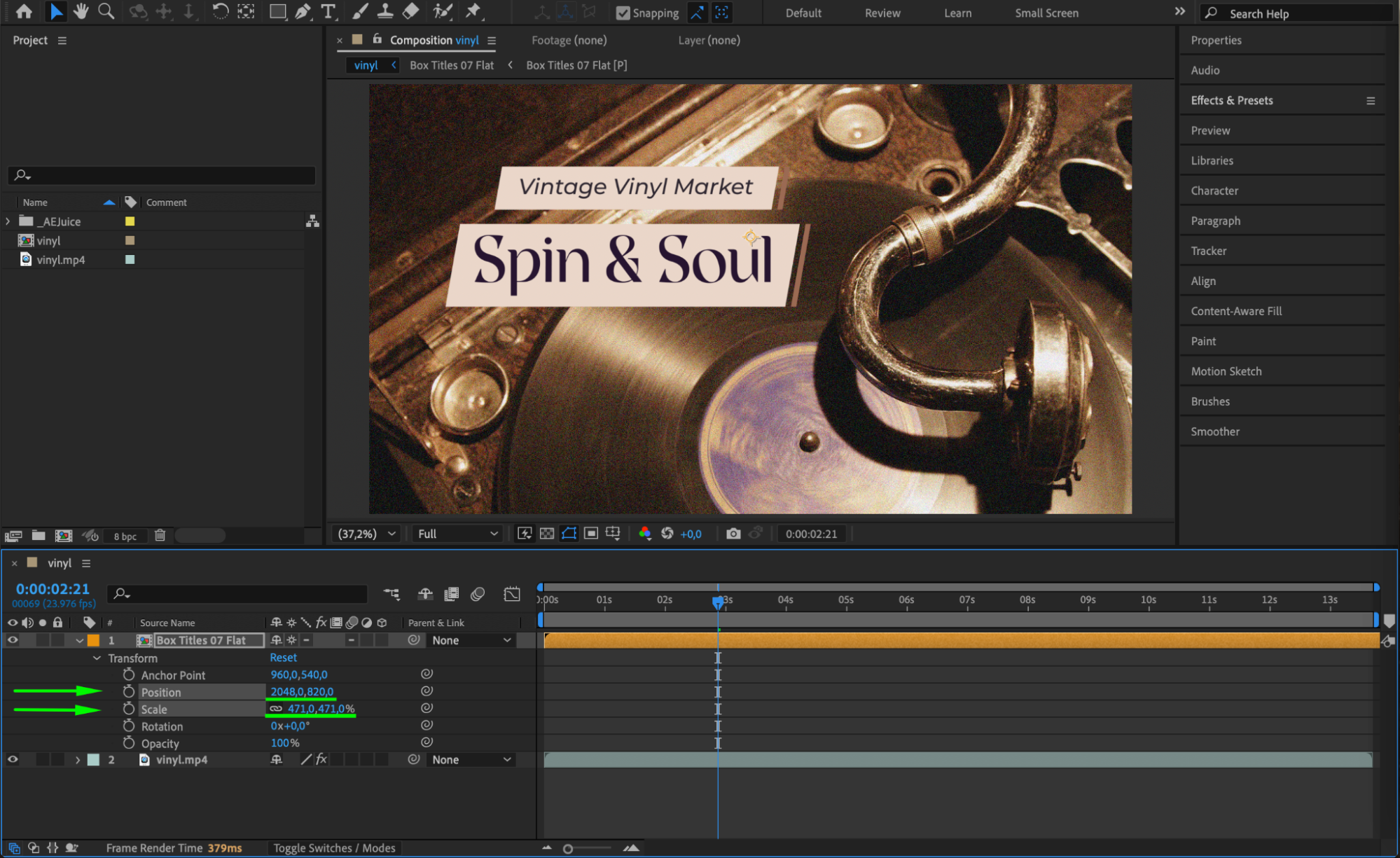This screenshot has height=858, width=1400.
Task: Switch to the Review workspace
Action: 882,13
